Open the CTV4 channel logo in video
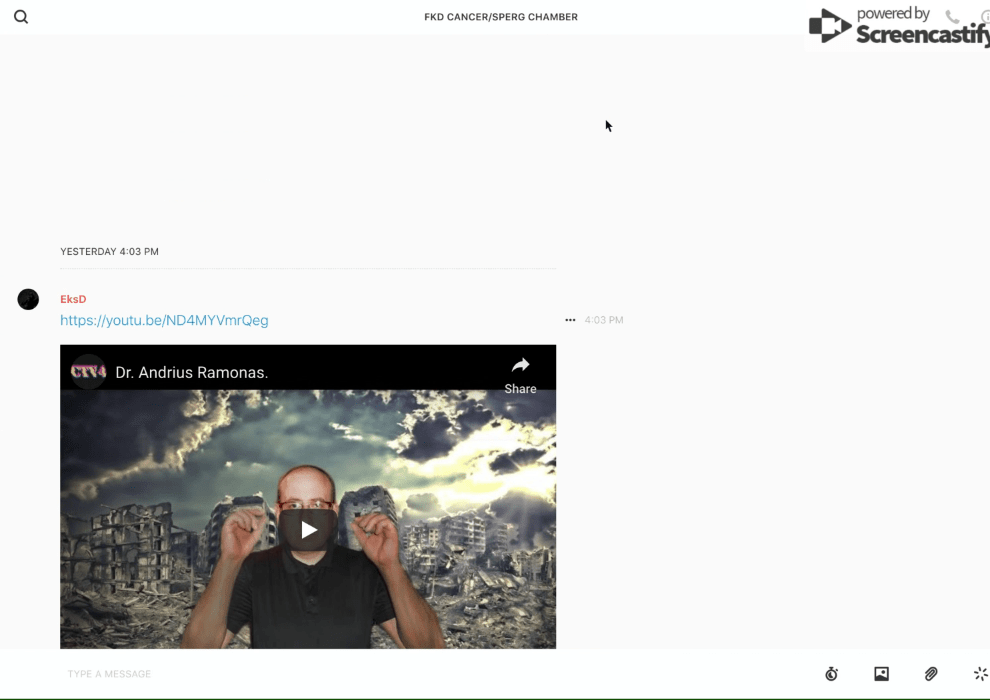This screenshot has height=700, width=990. (88, 372)
